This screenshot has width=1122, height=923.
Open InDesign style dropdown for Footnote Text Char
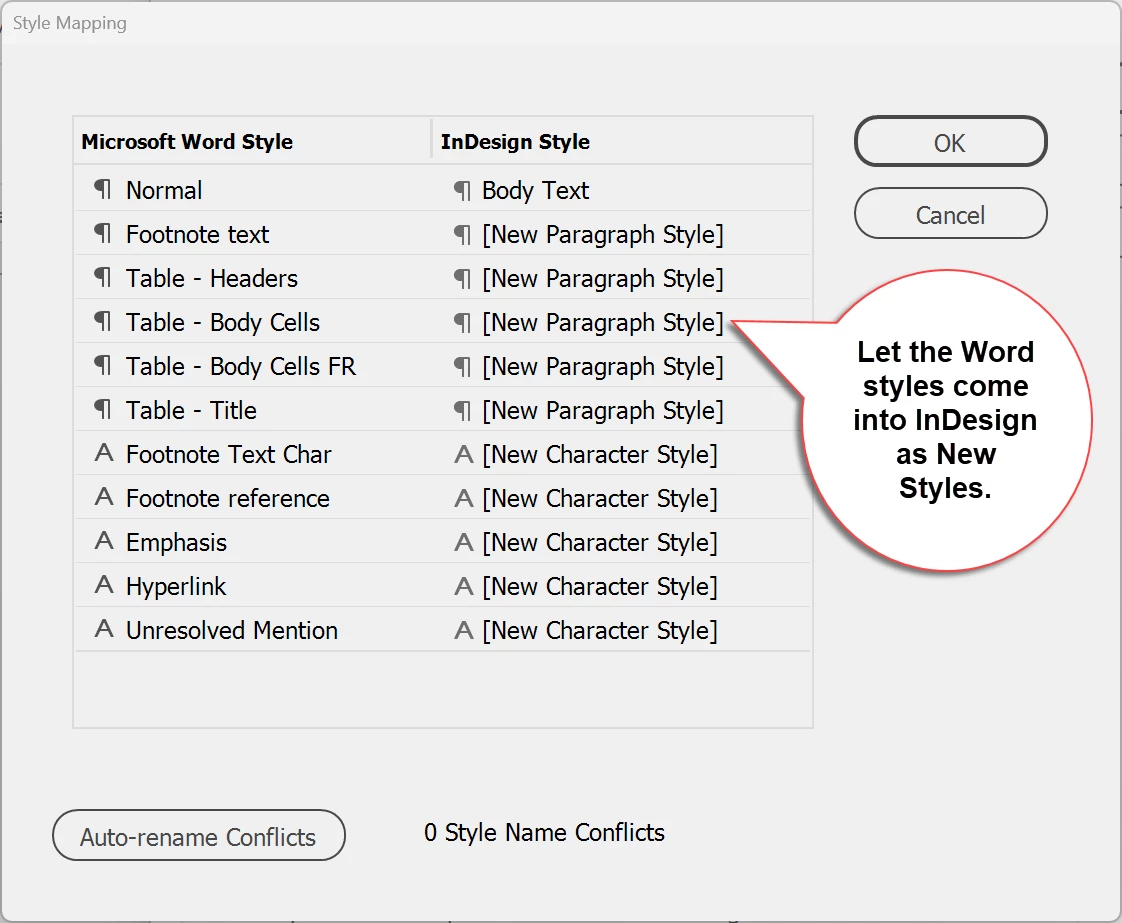[x=600, y=454]
